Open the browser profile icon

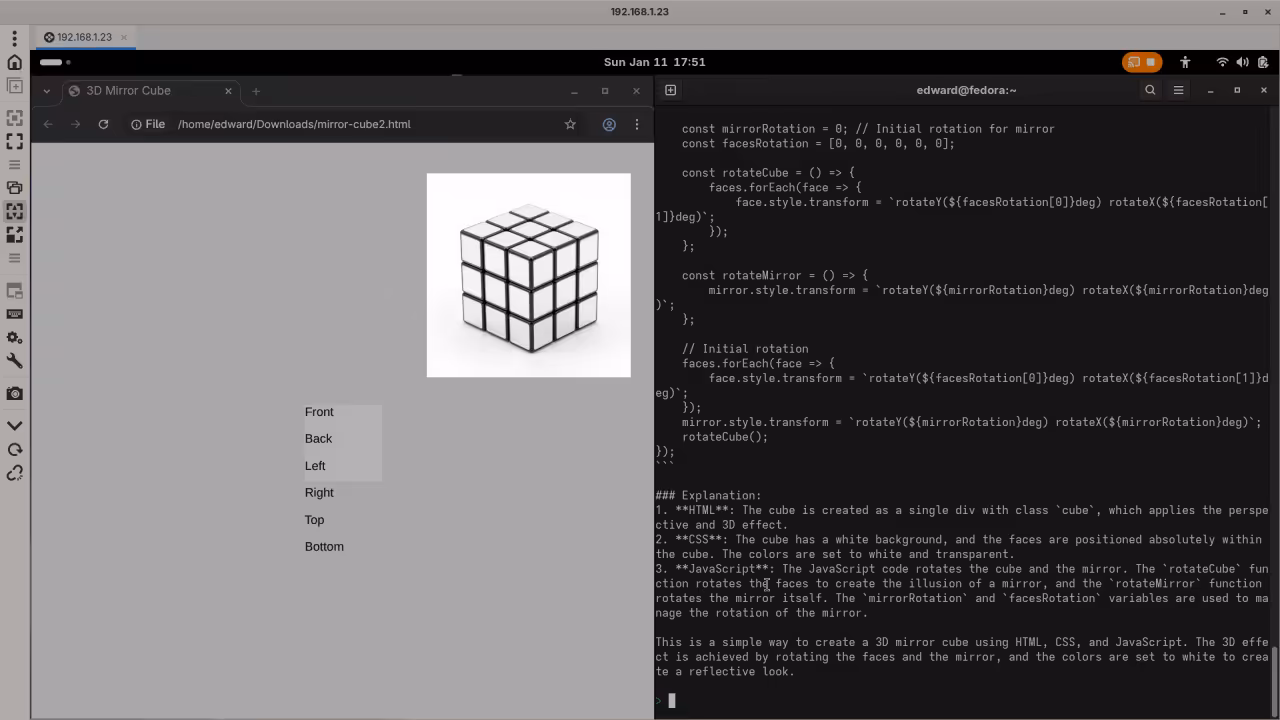[608, 124]
